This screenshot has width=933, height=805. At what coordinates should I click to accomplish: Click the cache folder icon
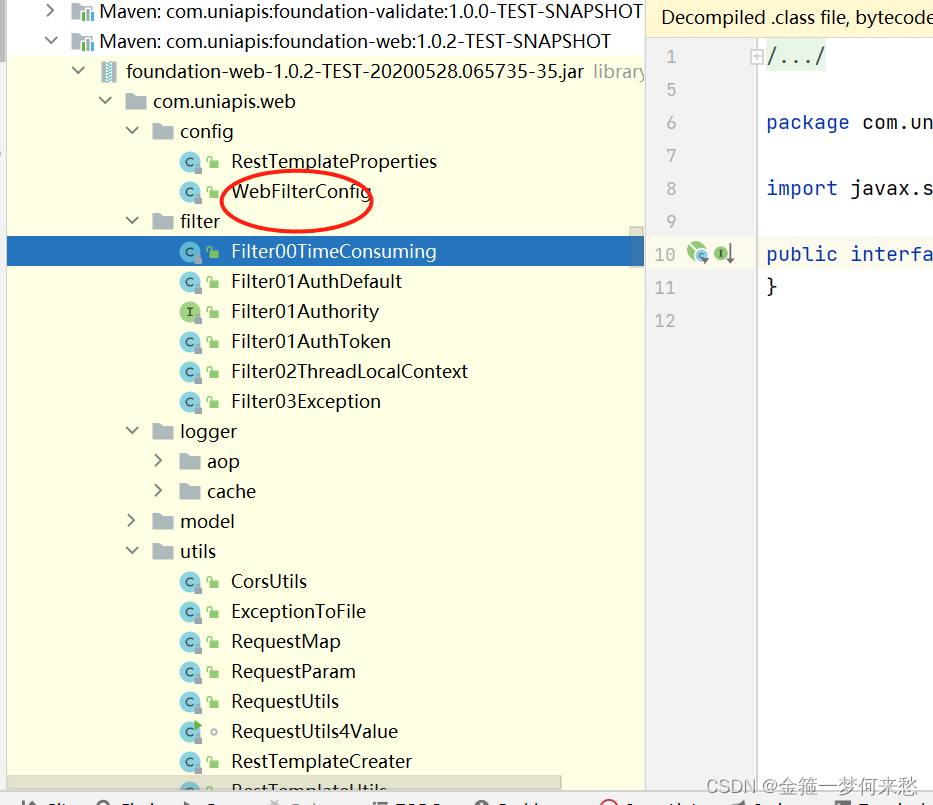pyautogui.click(x=190, y=491)
